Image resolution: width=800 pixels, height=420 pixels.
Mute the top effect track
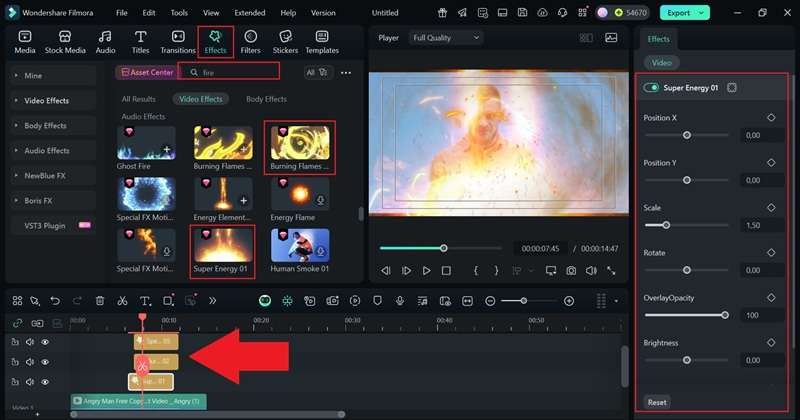click(x=30, y=342)
